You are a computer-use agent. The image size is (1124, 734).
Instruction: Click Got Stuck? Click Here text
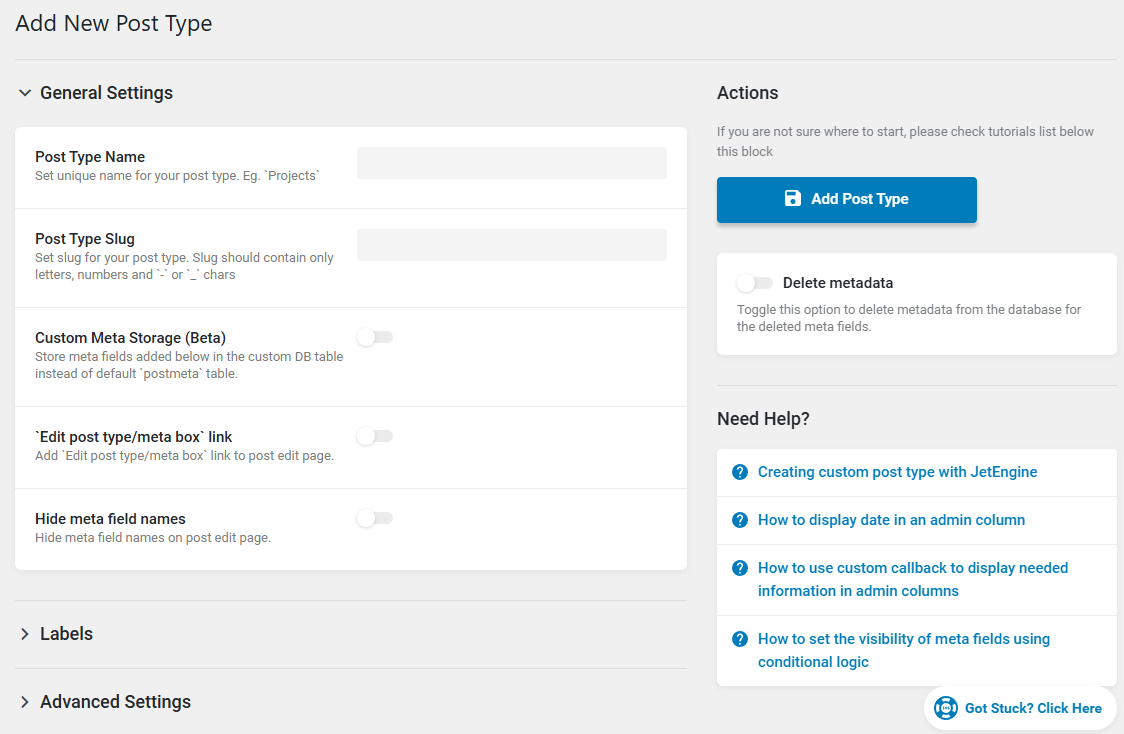click(1033, 708)
